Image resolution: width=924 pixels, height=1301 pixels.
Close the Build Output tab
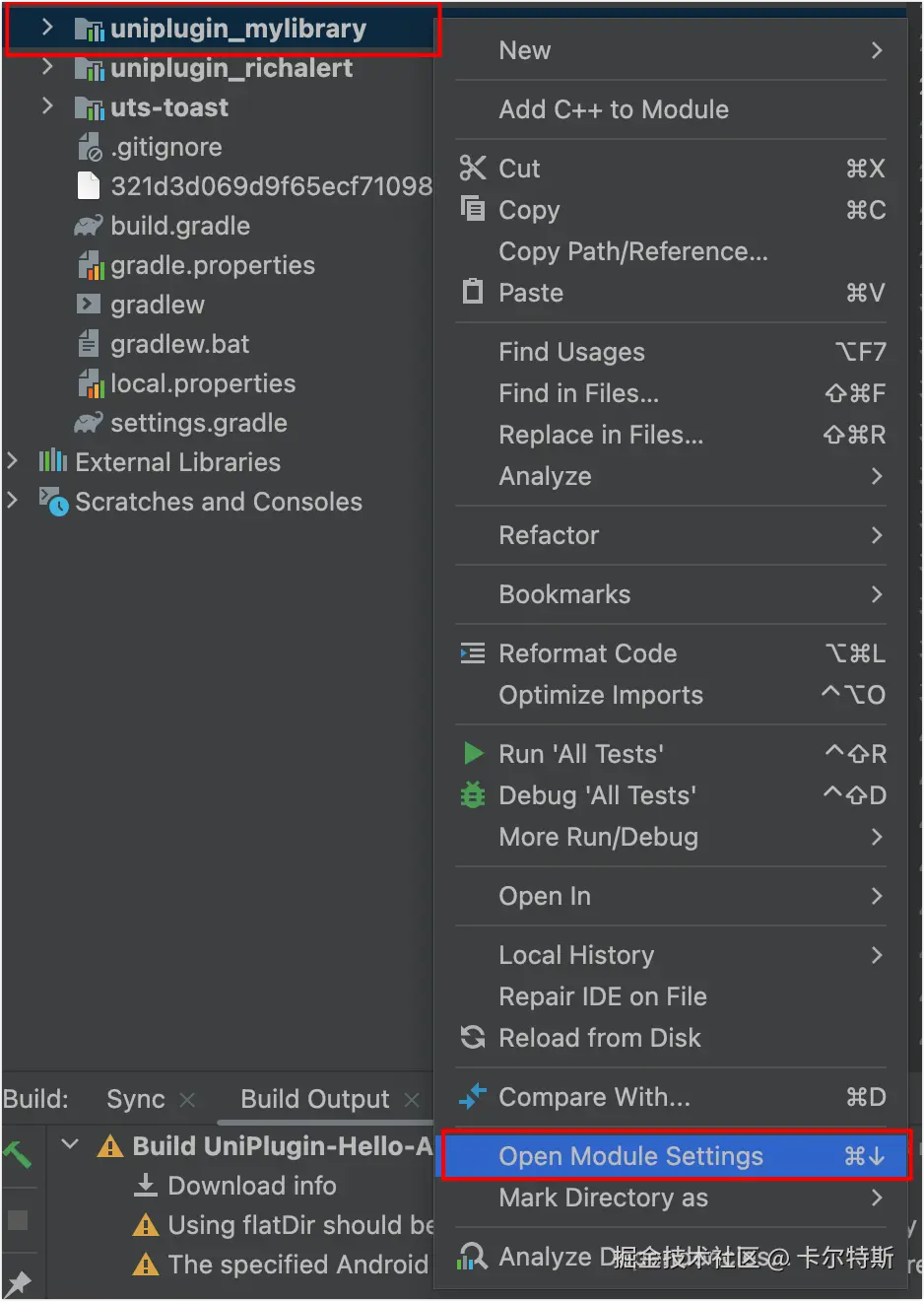pos(412,1099)
